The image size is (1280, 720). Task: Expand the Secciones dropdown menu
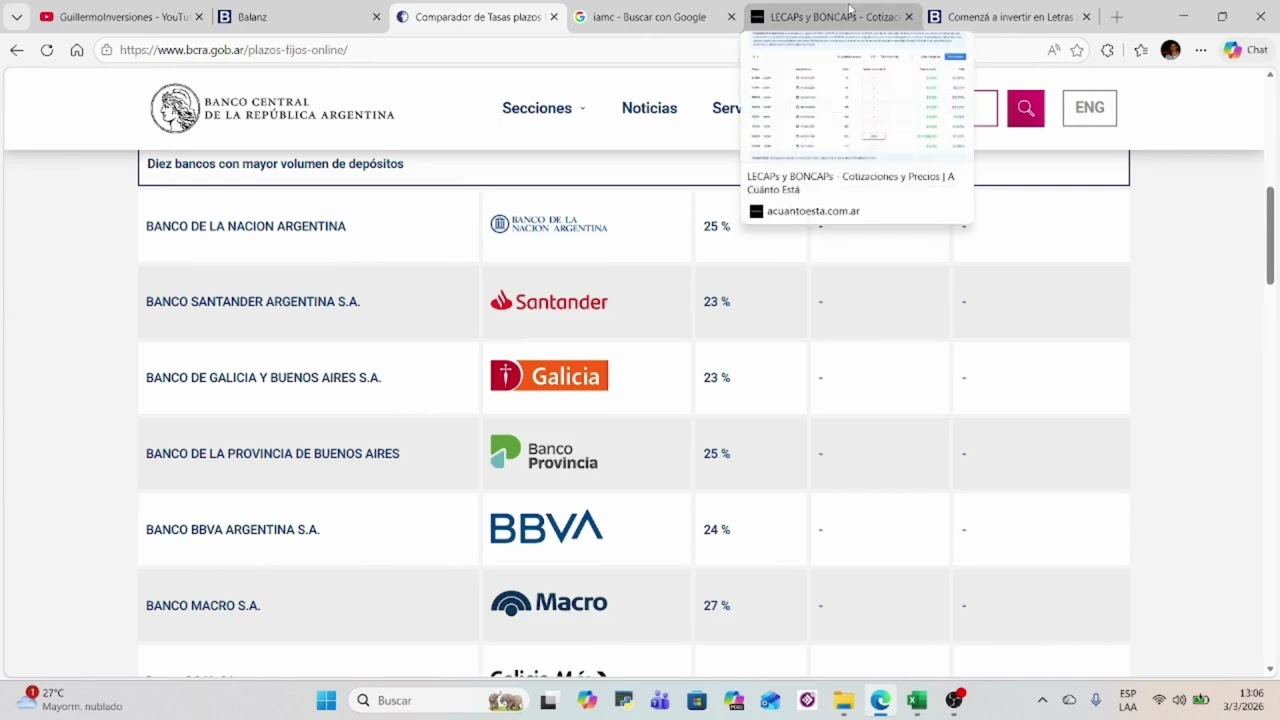[x=544, y=108]
